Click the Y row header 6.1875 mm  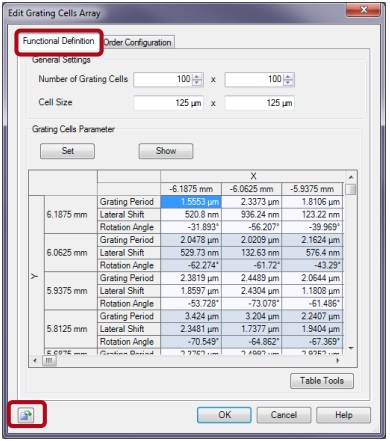71,214
